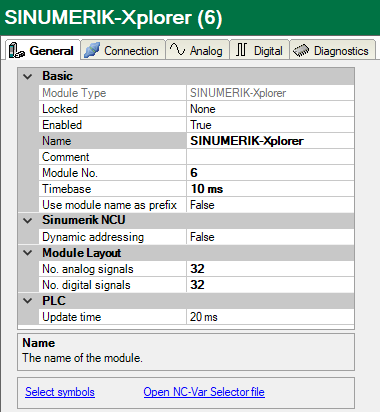Click the General tab module icon
Viewport: 380px width, 412px height.
16,51
